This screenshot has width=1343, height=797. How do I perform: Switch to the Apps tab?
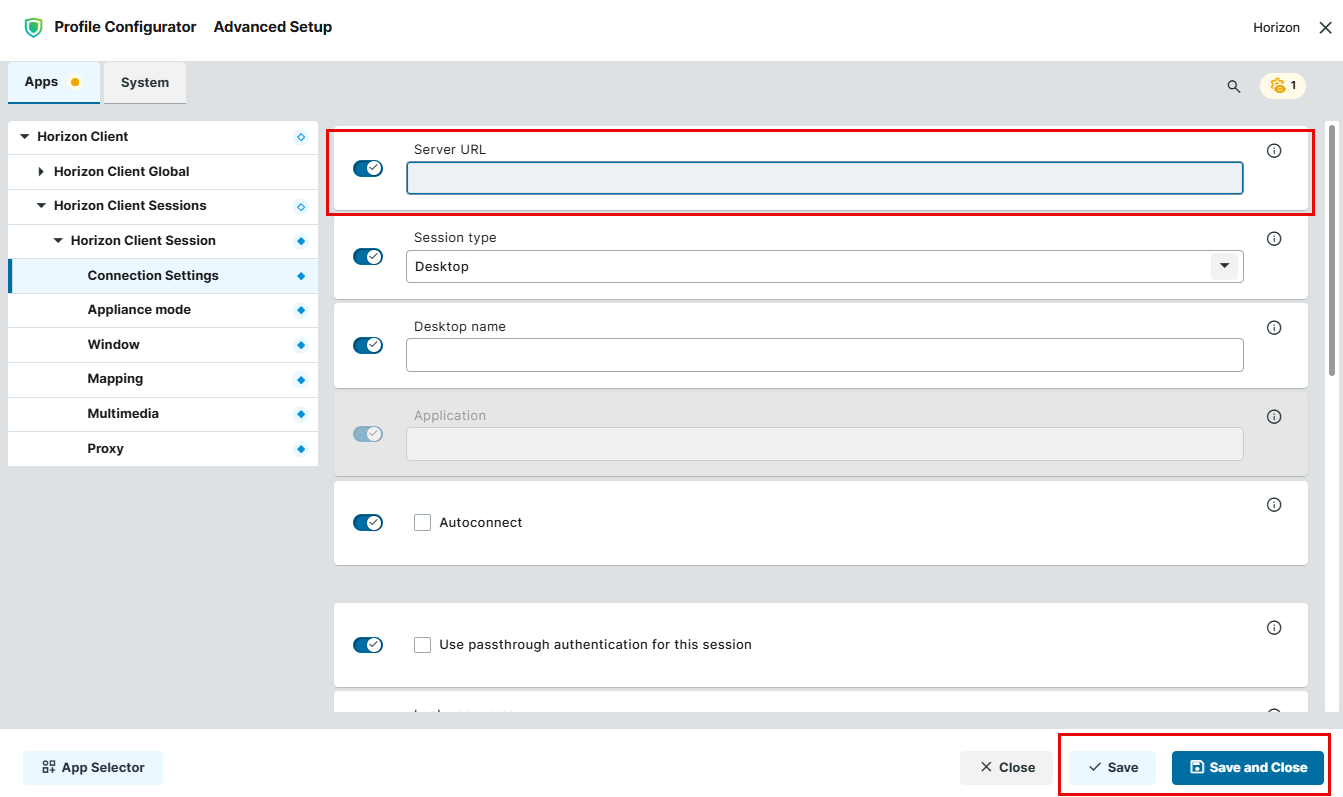[54, 82]
